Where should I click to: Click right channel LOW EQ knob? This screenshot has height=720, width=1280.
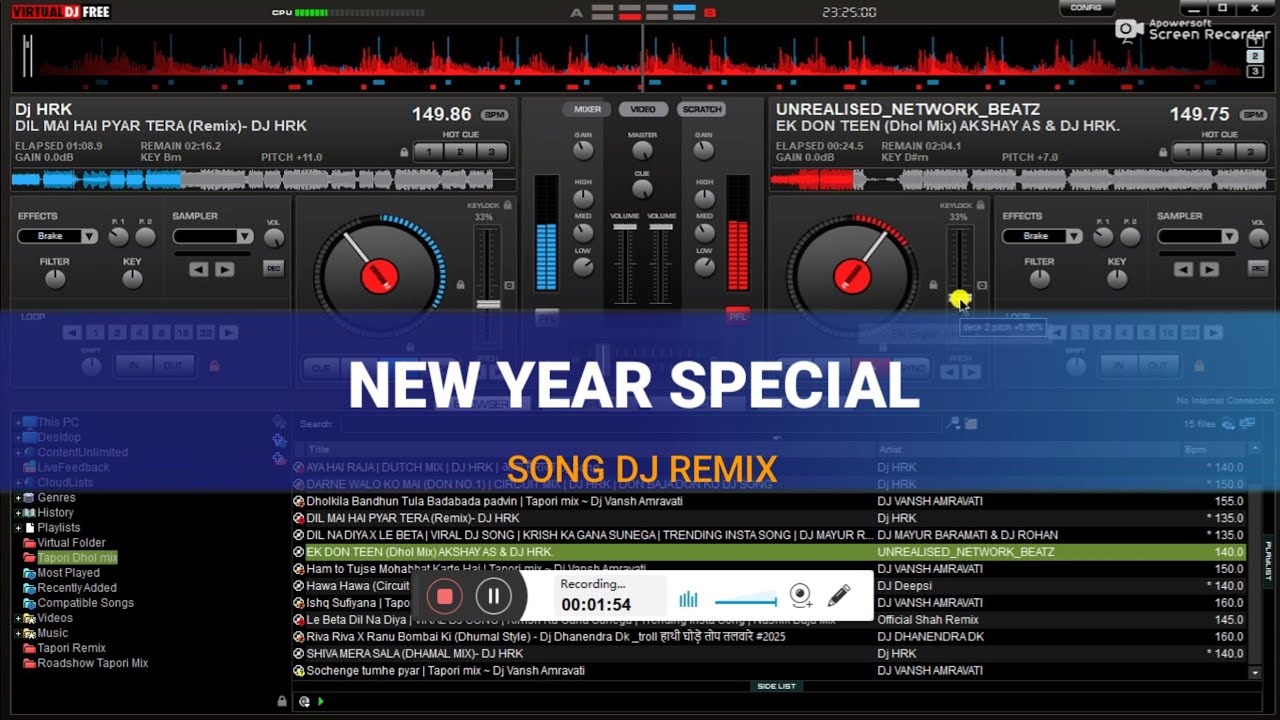click(704, 266)
